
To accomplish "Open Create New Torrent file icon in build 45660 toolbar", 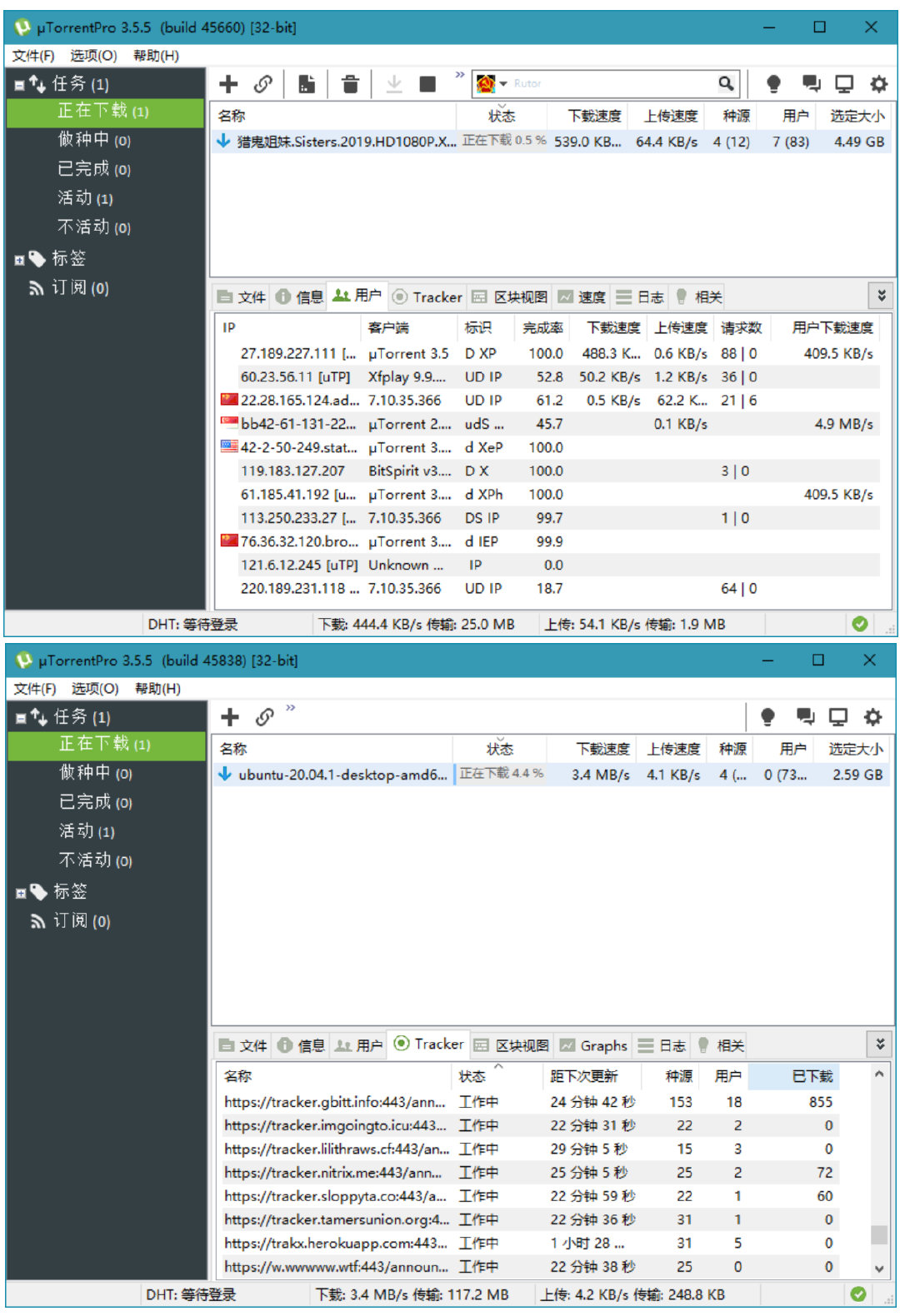I will click(307, 84).
